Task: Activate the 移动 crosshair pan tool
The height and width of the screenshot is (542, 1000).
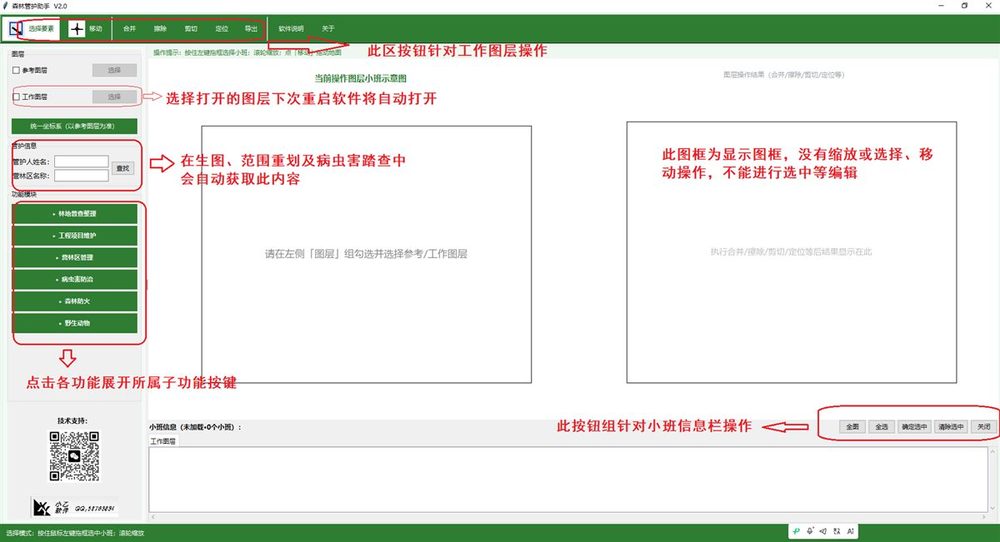Action: pyautogui.click(x=86, y=29)
